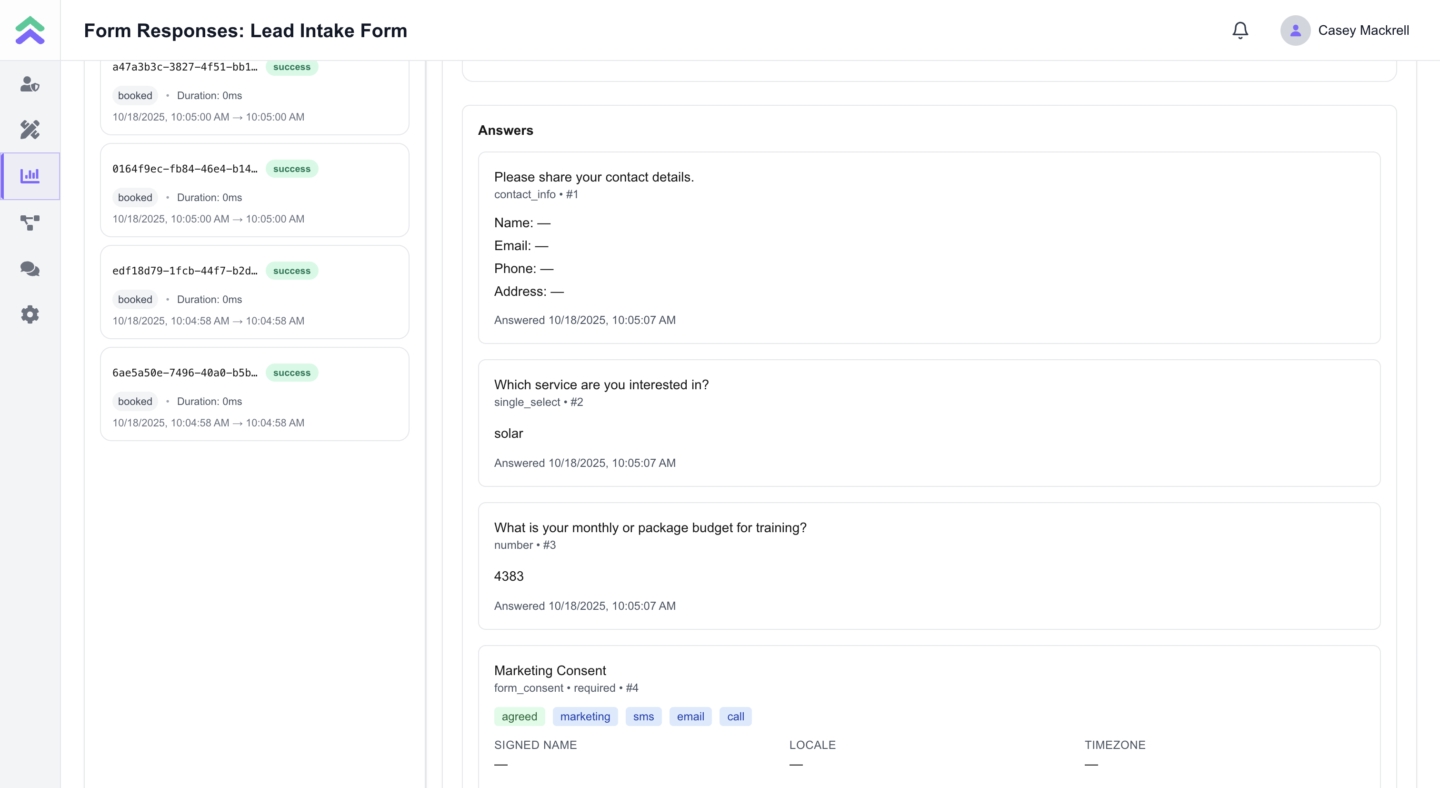Click the call consent tag
The width and height of the screenshot is (1440, 788).
(x=735, y=716)
